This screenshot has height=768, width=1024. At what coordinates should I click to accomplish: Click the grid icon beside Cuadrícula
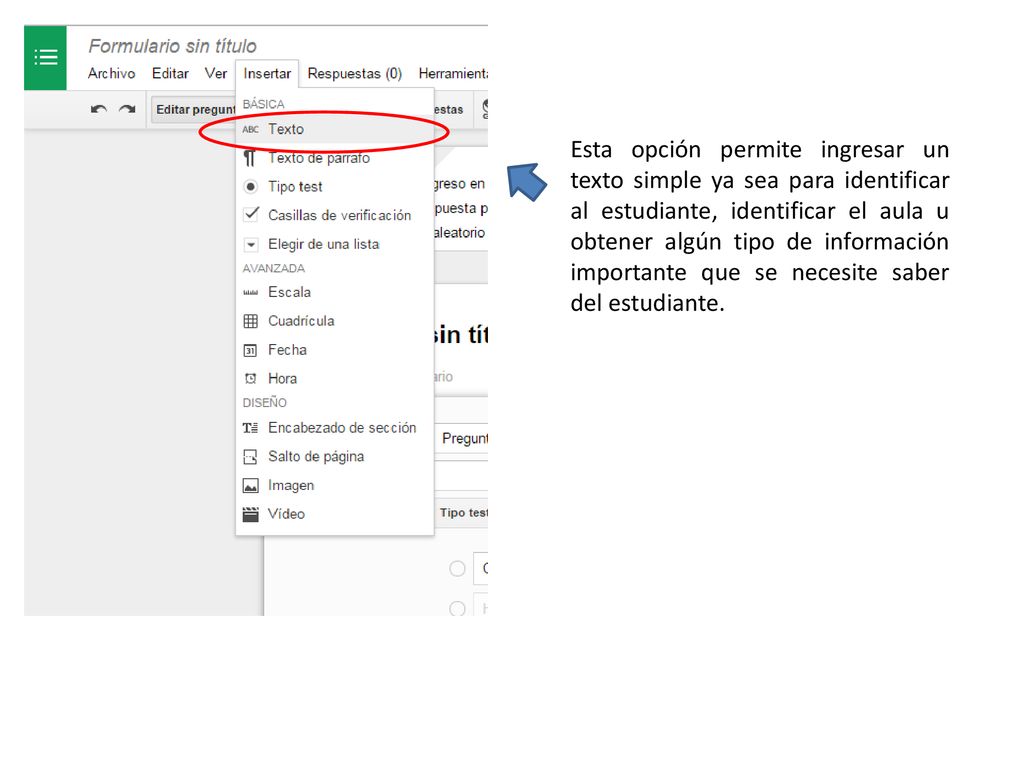click(250, 321)
